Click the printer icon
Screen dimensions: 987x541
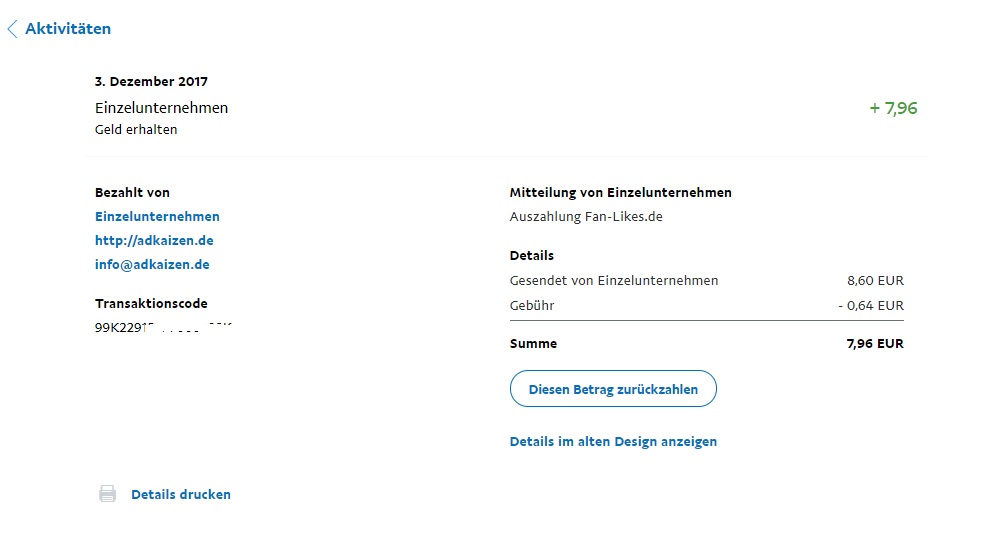click(x=107, y=494)
